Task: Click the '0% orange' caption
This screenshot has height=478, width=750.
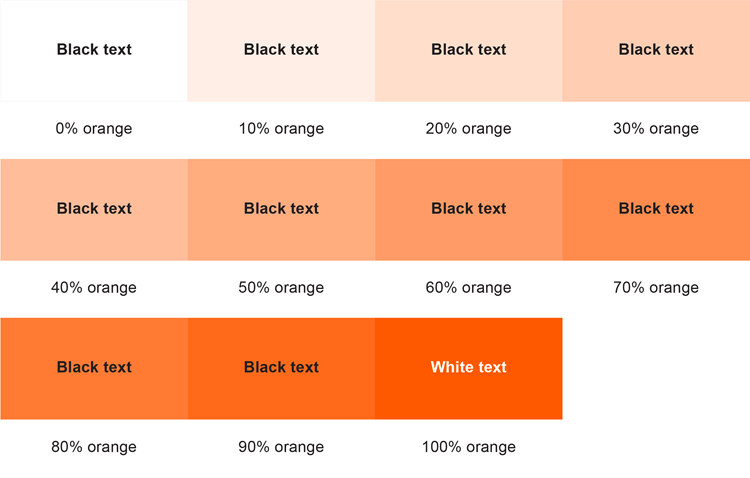Action: (x=94, y=129)
